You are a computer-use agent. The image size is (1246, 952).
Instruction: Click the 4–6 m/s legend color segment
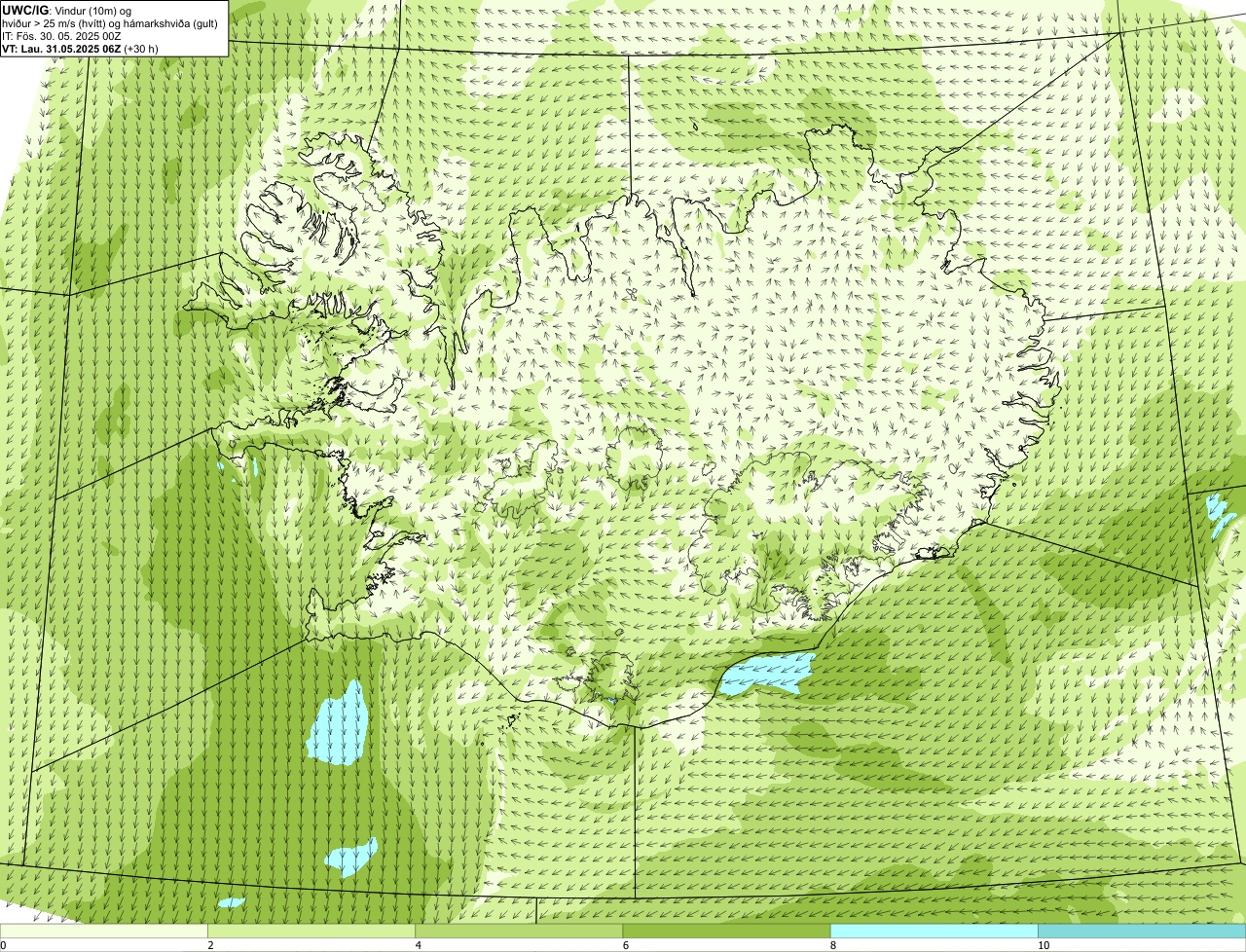519,932
